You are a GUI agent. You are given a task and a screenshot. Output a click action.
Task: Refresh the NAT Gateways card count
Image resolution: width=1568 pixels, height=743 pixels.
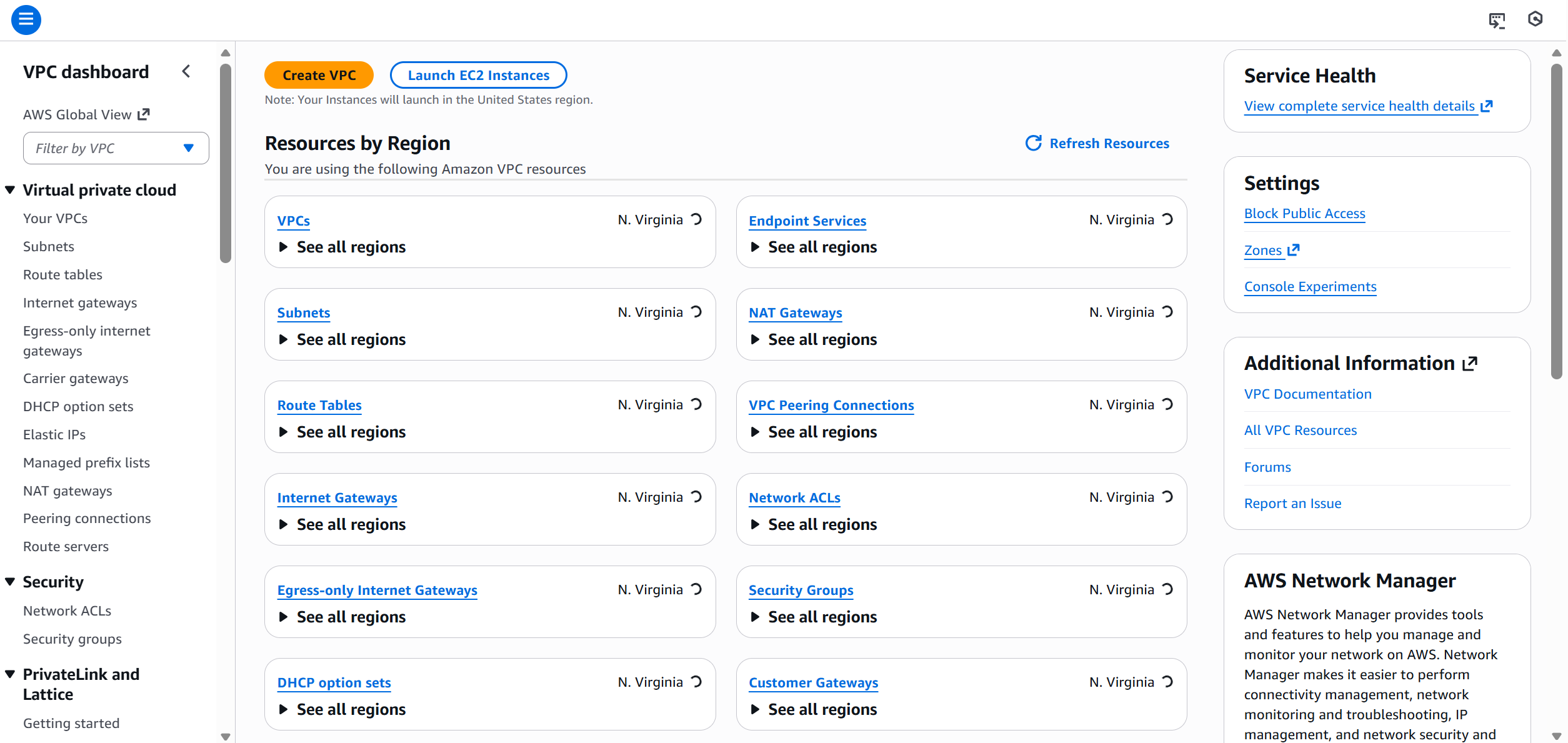1167,312
